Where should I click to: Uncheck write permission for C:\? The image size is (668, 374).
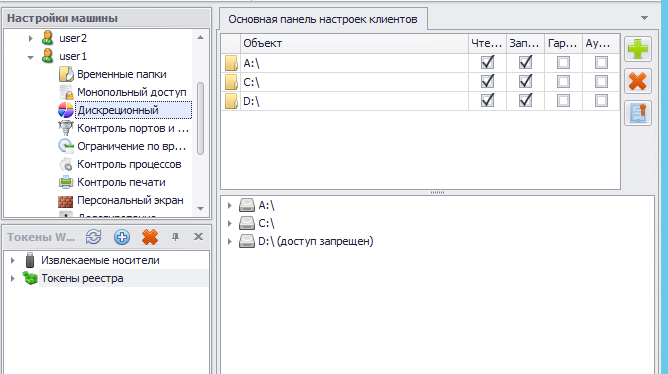click(x=525, y=82)
